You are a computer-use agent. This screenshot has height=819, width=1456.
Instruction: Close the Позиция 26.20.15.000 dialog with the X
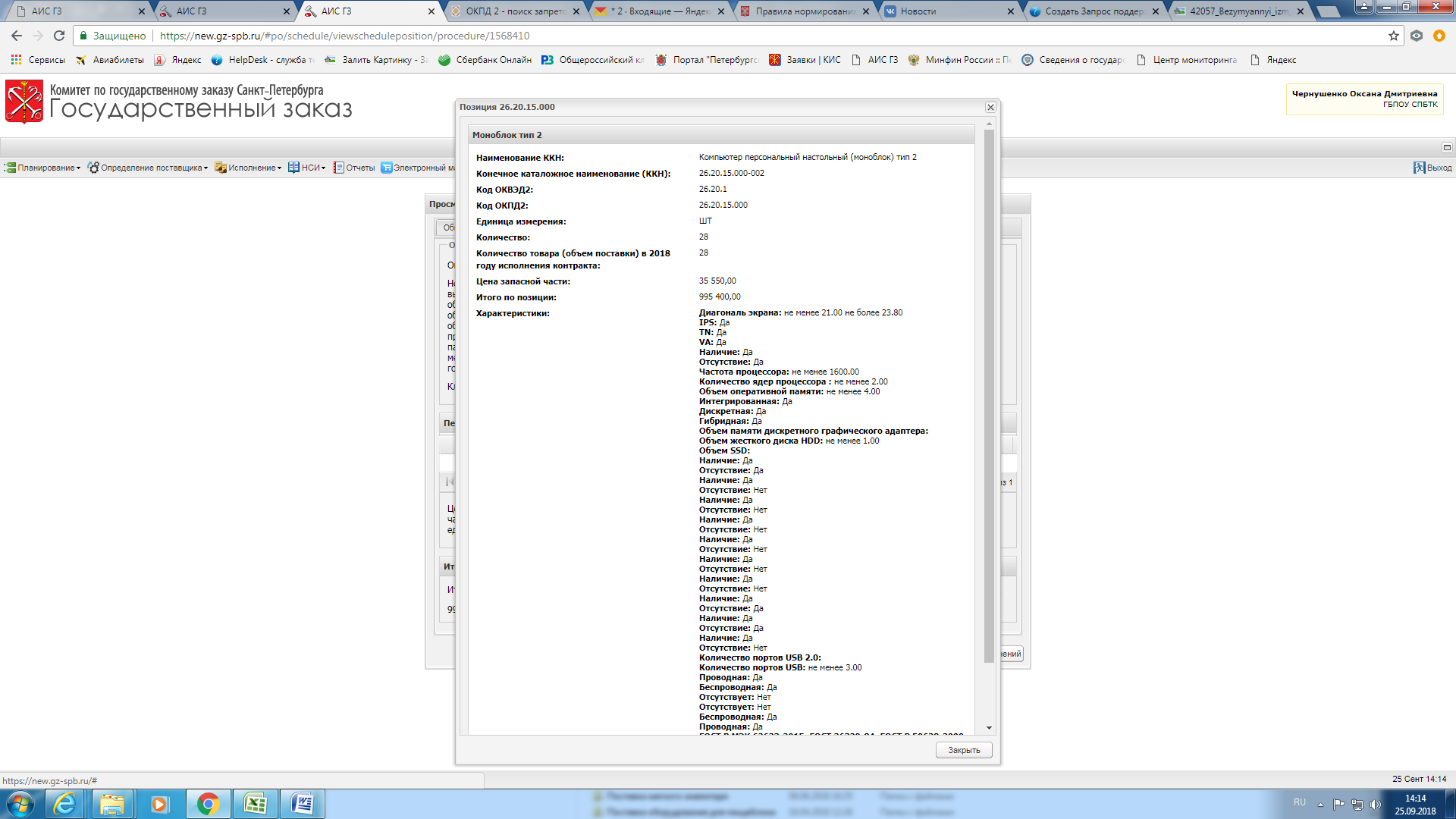tap(990, 108)
